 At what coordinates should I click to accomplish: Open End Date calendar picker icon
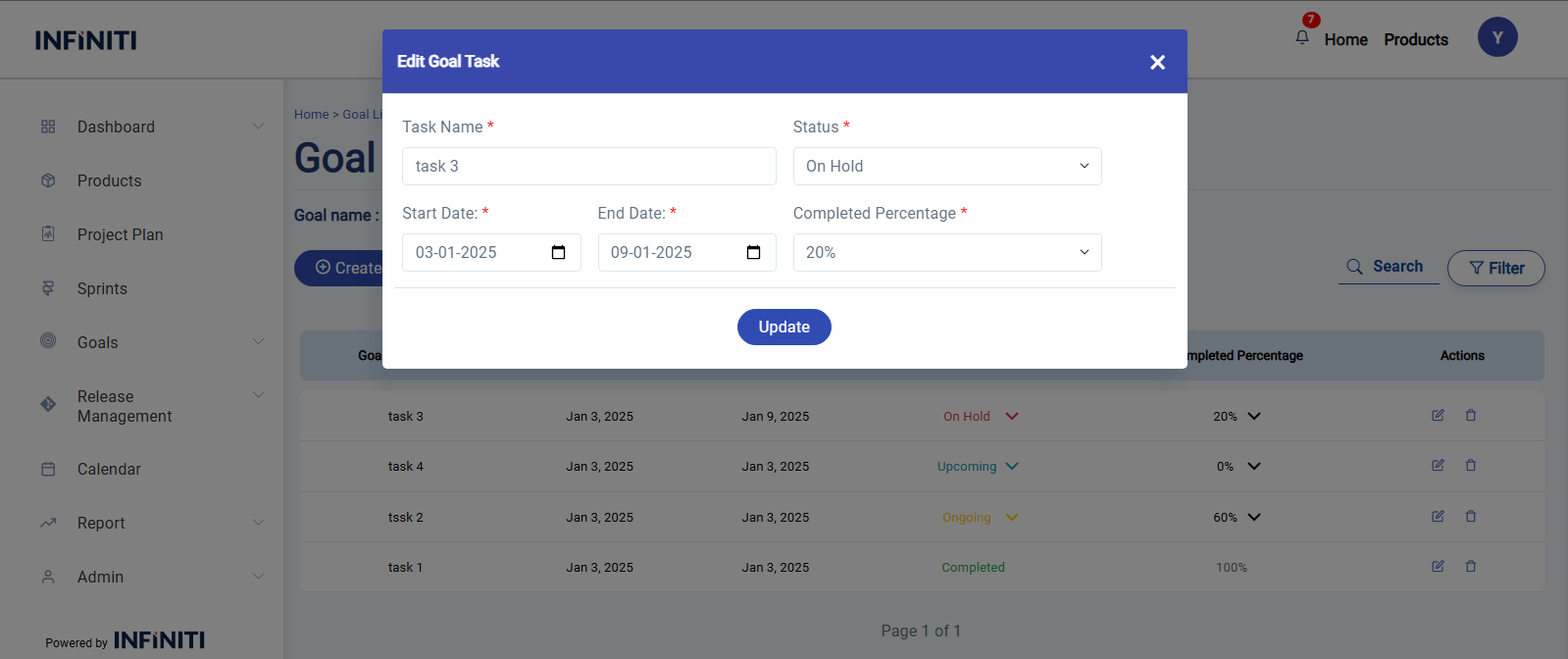coord(753,253)
